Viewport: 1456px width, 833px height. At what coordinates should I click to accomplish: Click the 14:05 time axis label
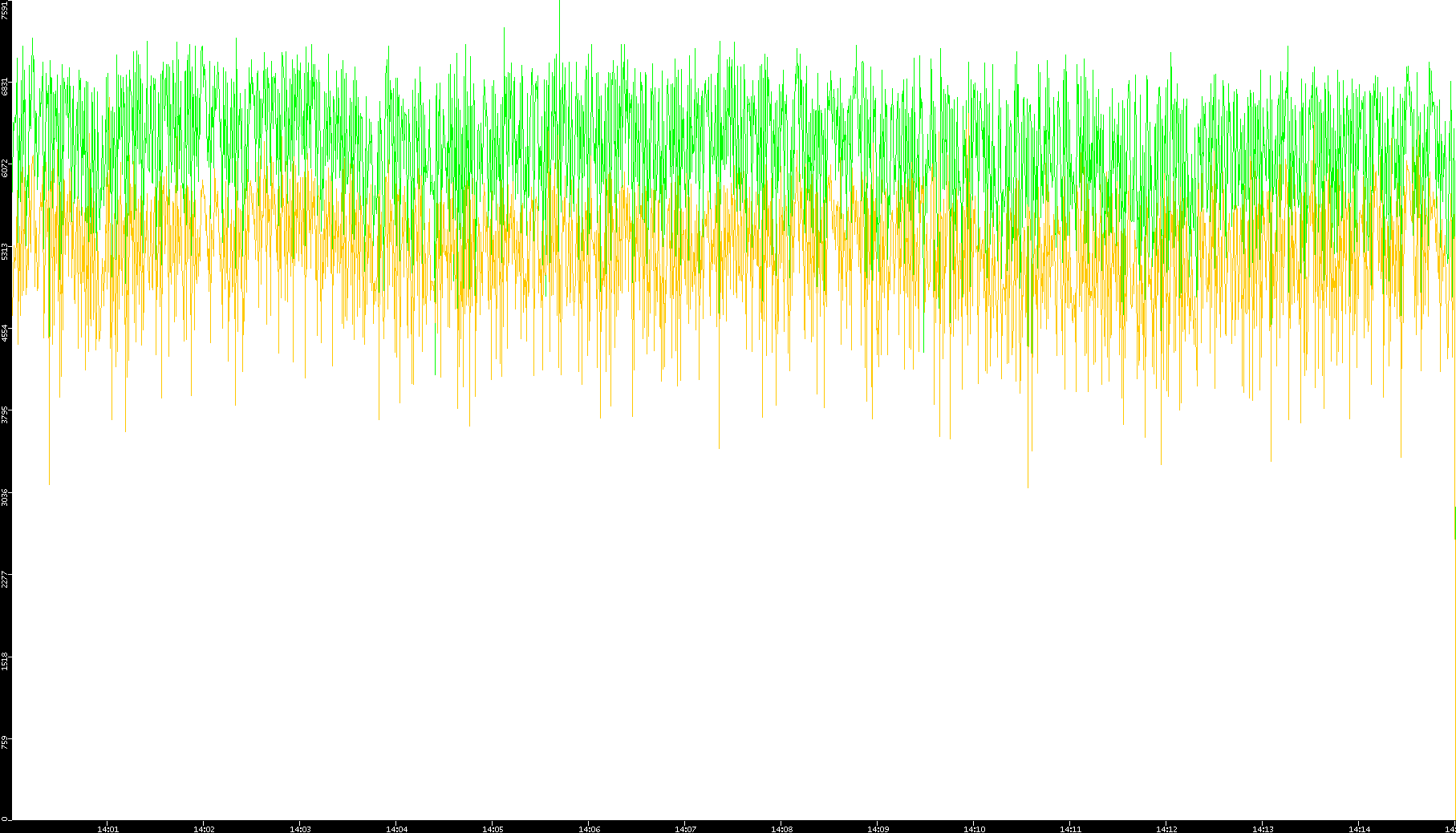point(493,829)
